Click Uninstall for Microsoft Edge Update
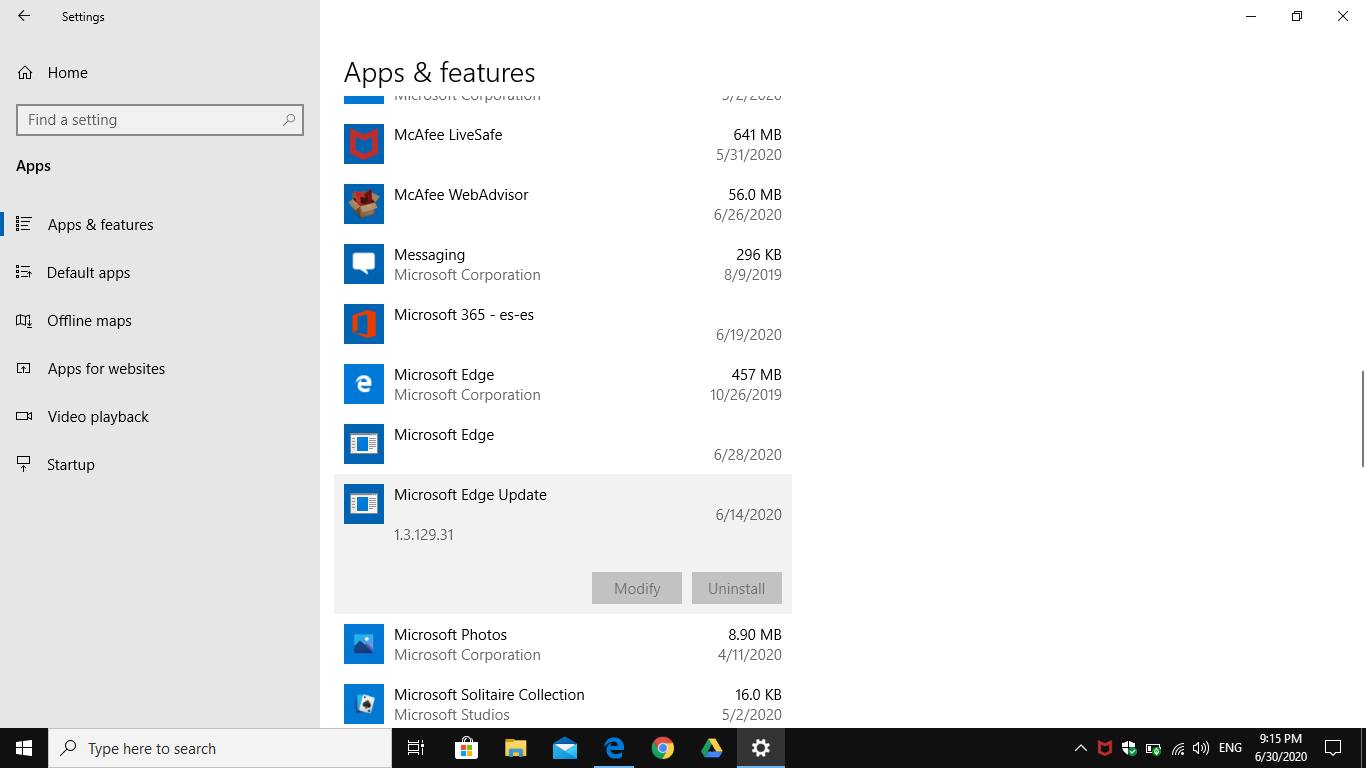The image size is (1366, 768). 737,588
